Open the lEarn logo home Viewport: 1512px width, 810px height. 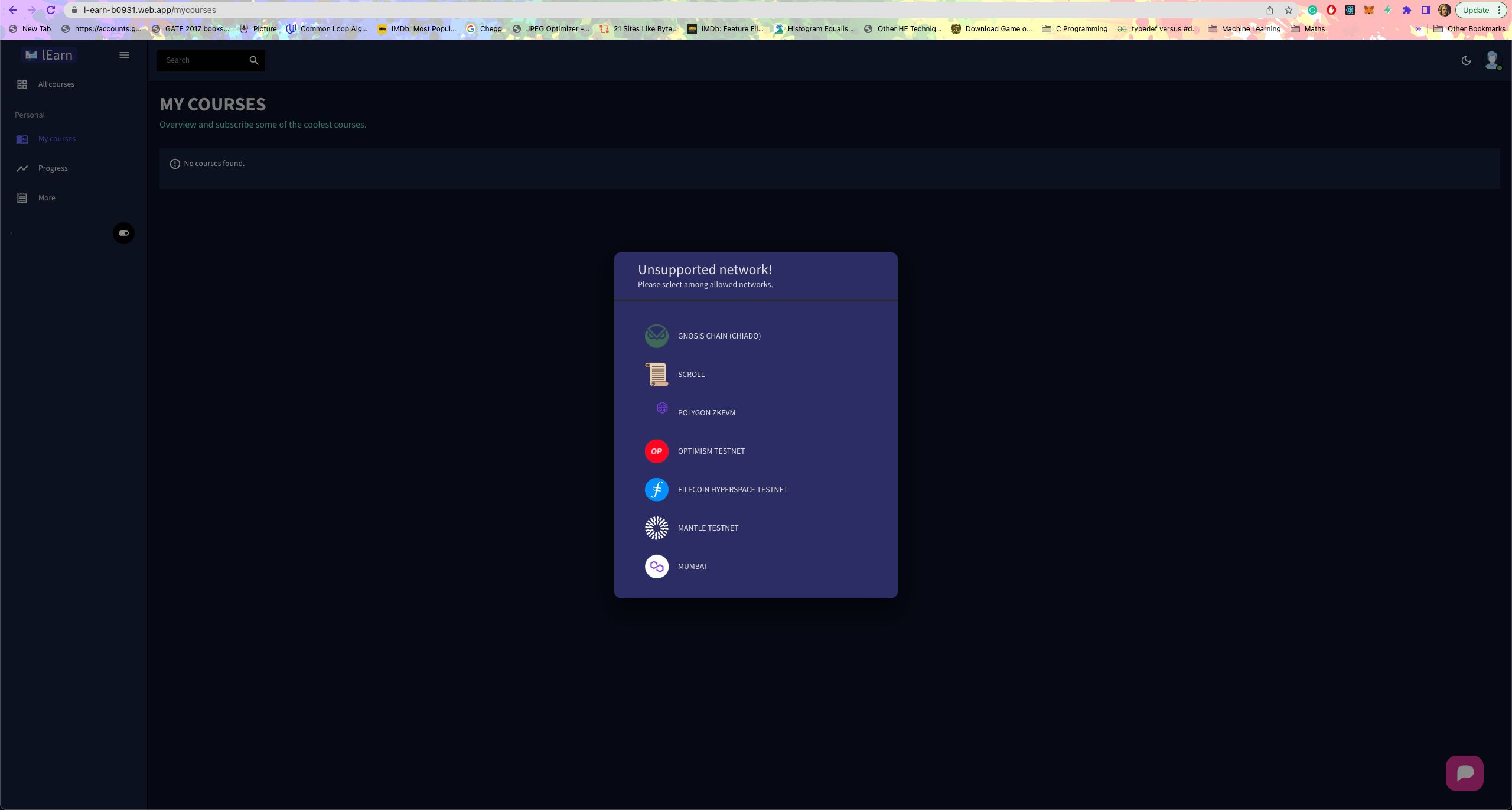click(49, 55)
